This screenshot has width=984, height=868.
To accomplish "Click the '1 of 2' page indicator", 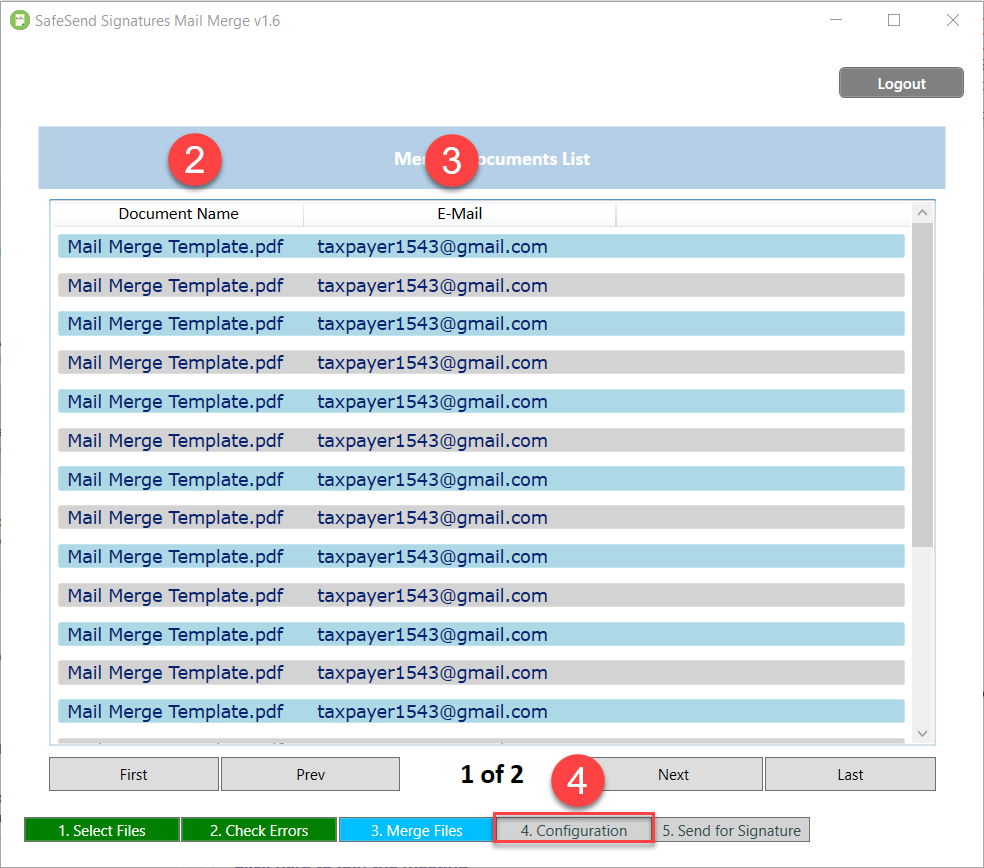I will [492, 774].
